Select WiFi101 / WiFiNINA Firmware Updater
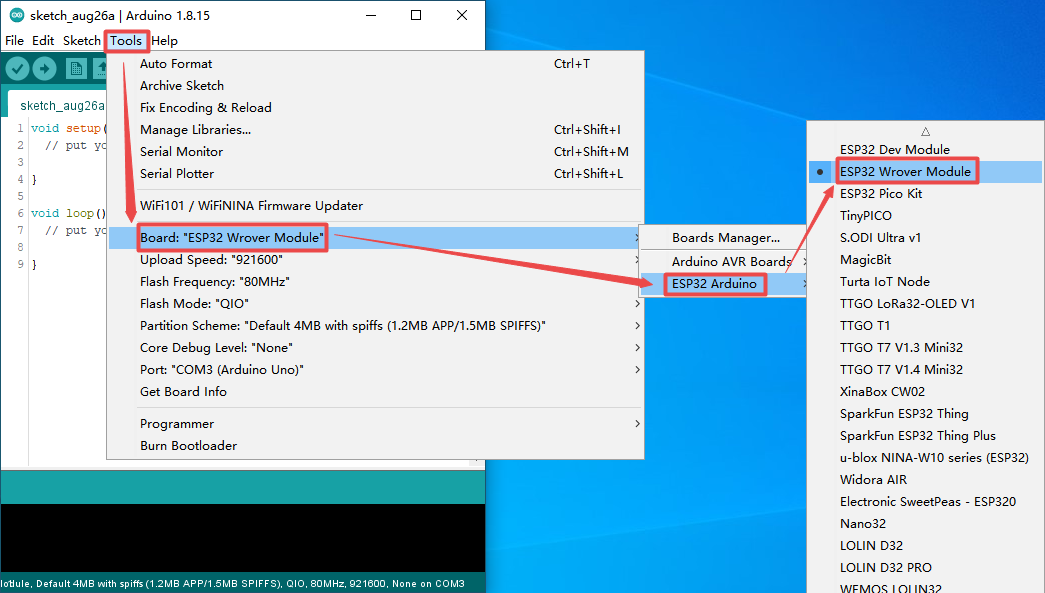 click(375, 206)
